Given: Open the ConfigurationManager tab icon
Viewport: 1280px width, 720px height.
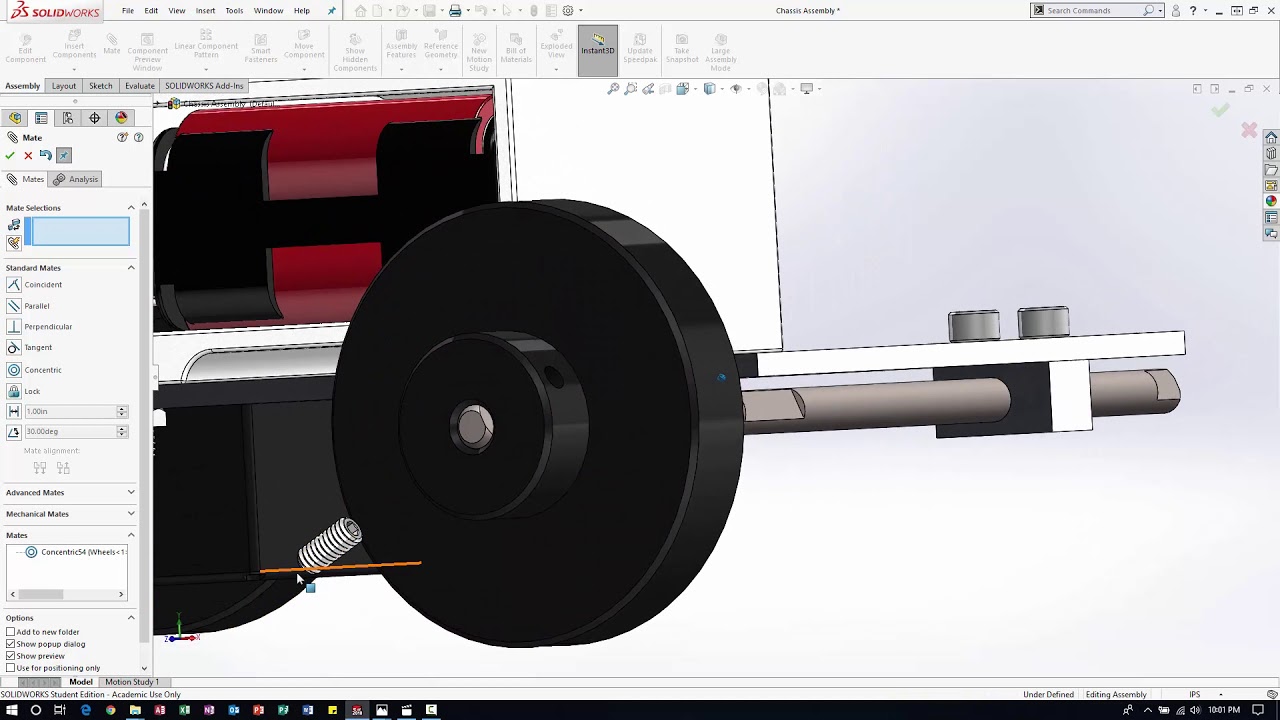Looking at the screenshot, I should coord(68,118).
